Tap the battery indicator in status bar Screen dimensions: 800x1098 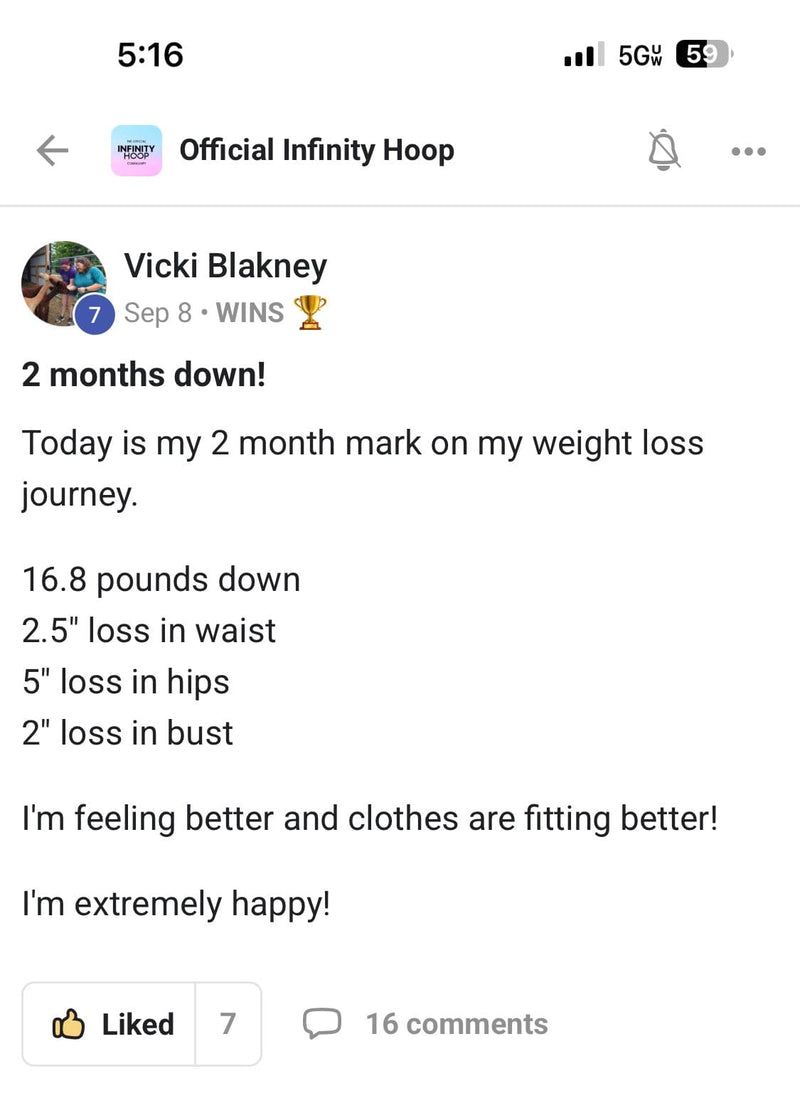pos(705,54)
